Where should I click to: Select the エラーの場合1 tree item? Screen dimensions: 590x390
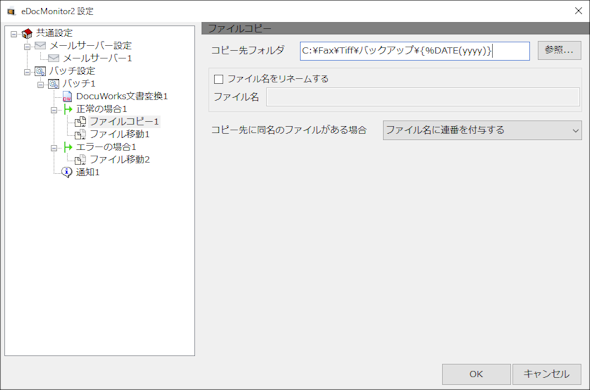106,147
